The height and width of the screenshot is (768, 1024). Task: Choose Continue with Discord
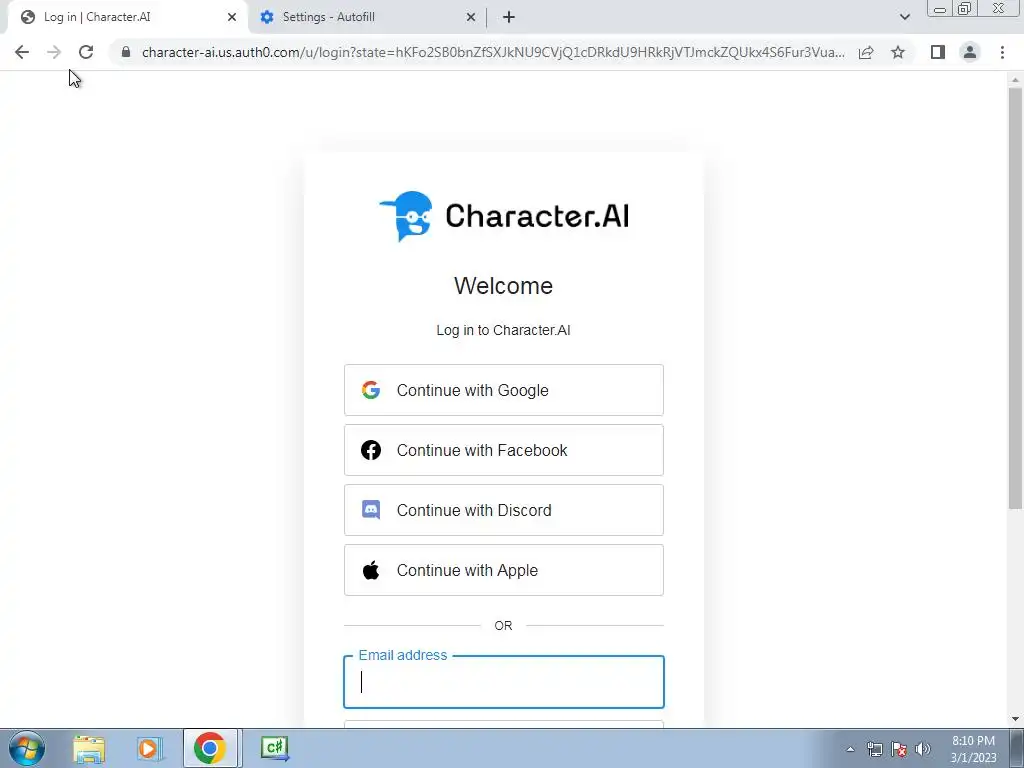pos(504,510)
